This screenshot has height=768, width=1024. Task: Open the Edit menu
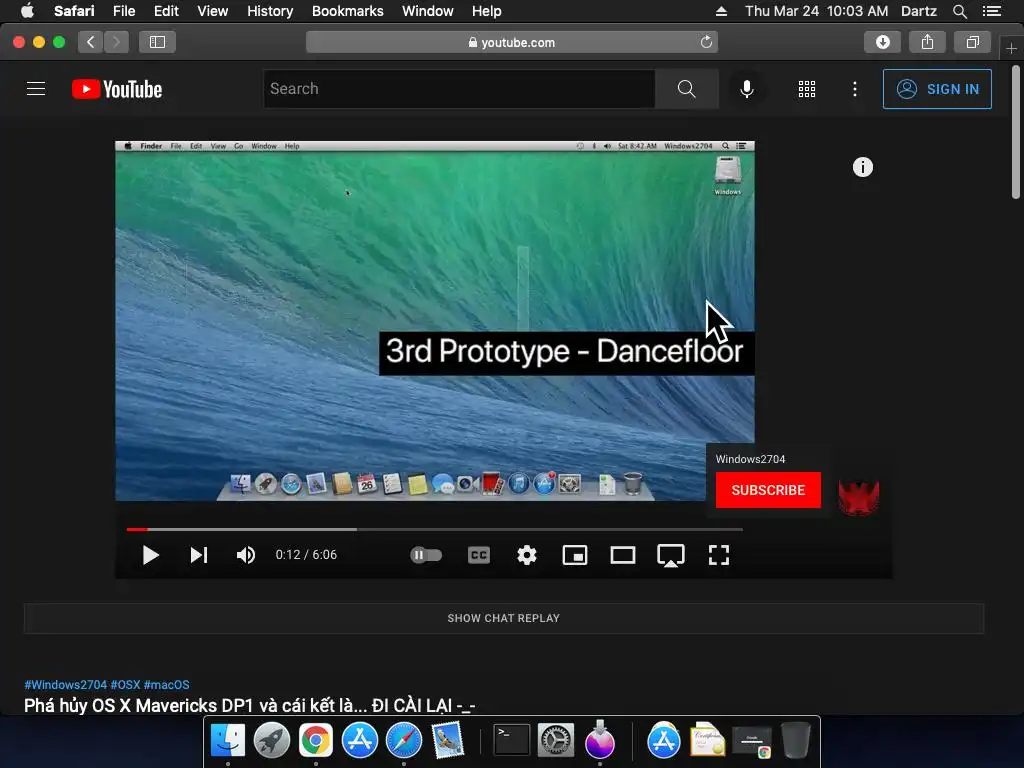click(166, 11)
